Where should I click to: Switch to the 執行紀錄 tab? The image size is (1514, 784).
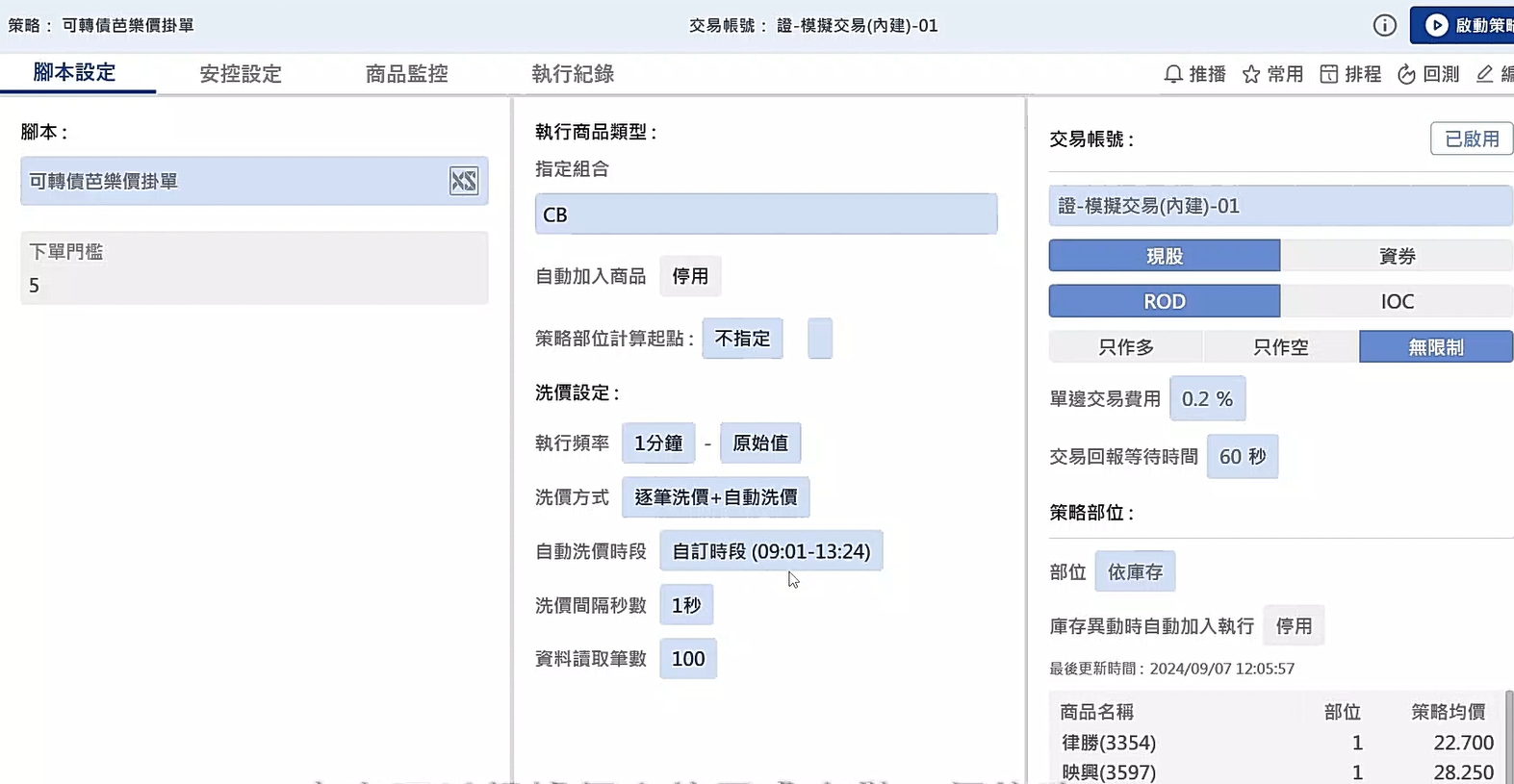coord(573,74)
